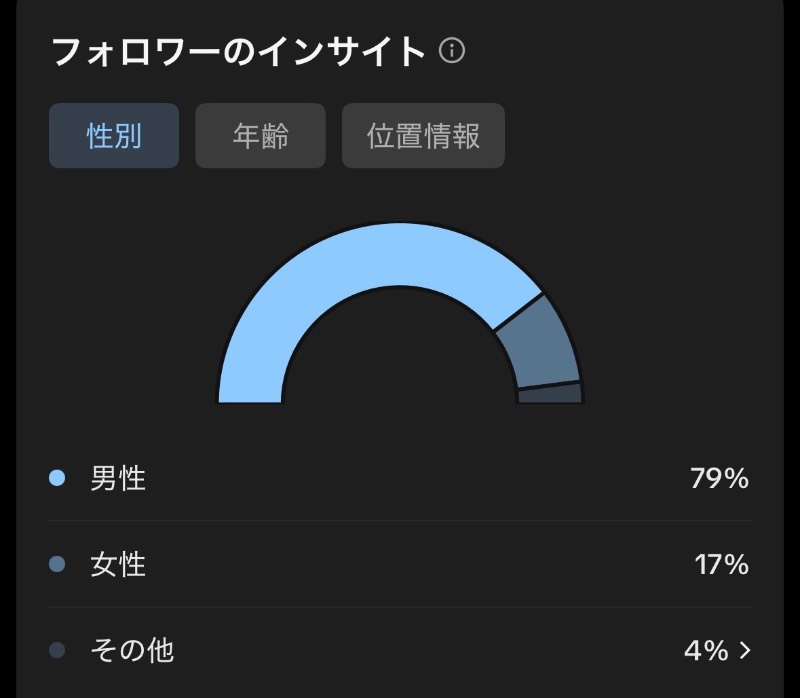Click the 79% value for 男性
Viewport: 800px width, 698px height.
pos(719,479)
